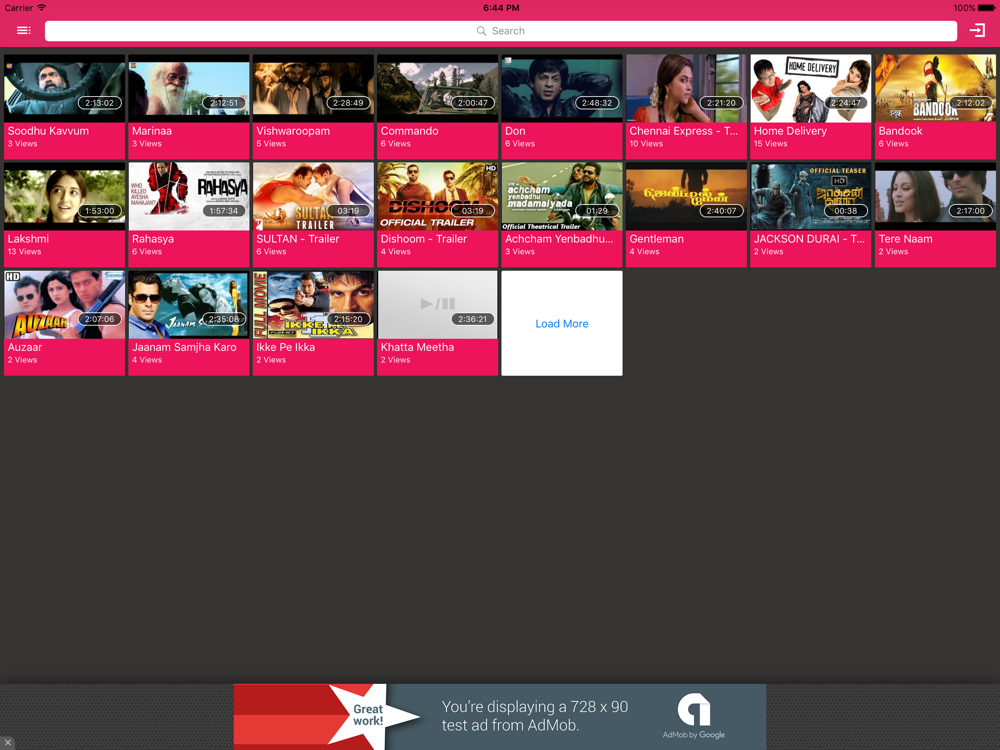Select the Ikke Pe Ikka thumbnail

(x=313, y=305)
